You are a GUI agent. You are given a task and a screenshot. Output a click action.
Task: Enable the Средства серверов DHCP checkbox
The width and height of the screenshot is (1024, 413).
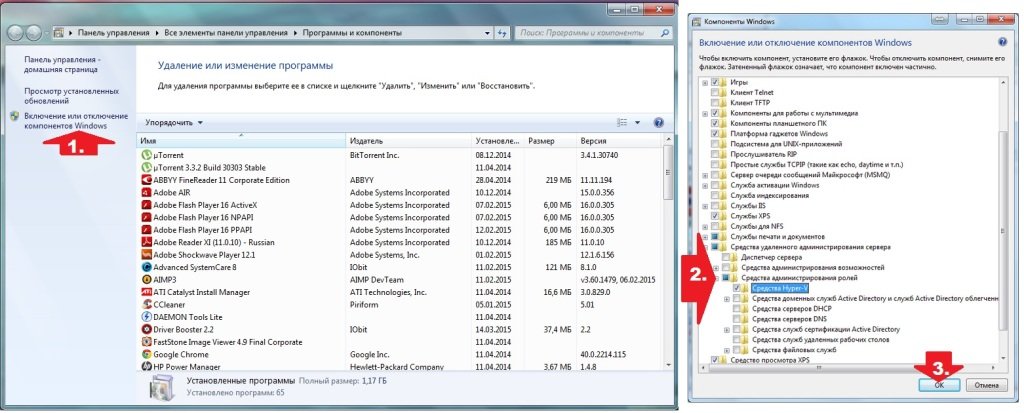(737, 308)
